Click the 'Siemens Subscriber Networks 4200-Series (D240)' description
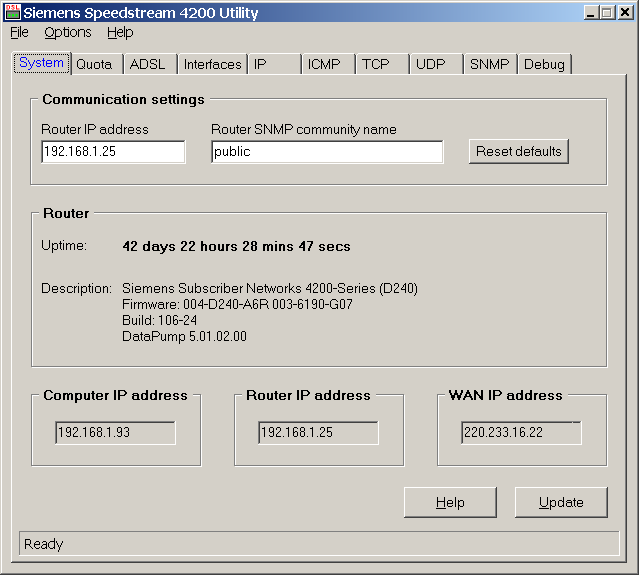 point(270,289)
